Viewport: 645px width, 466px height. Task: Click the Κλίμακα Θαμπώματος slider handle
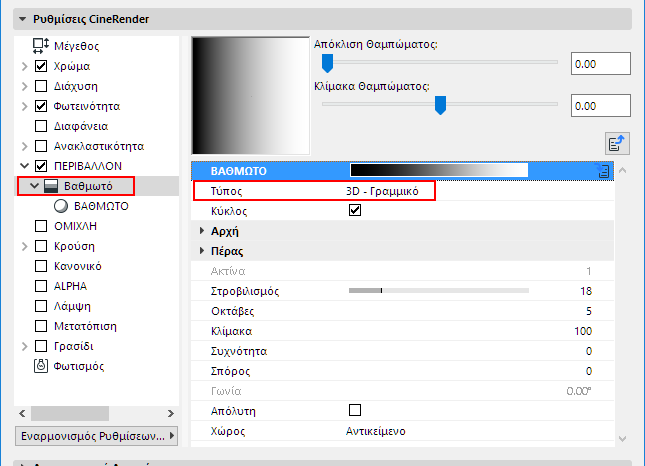[440, 105]
